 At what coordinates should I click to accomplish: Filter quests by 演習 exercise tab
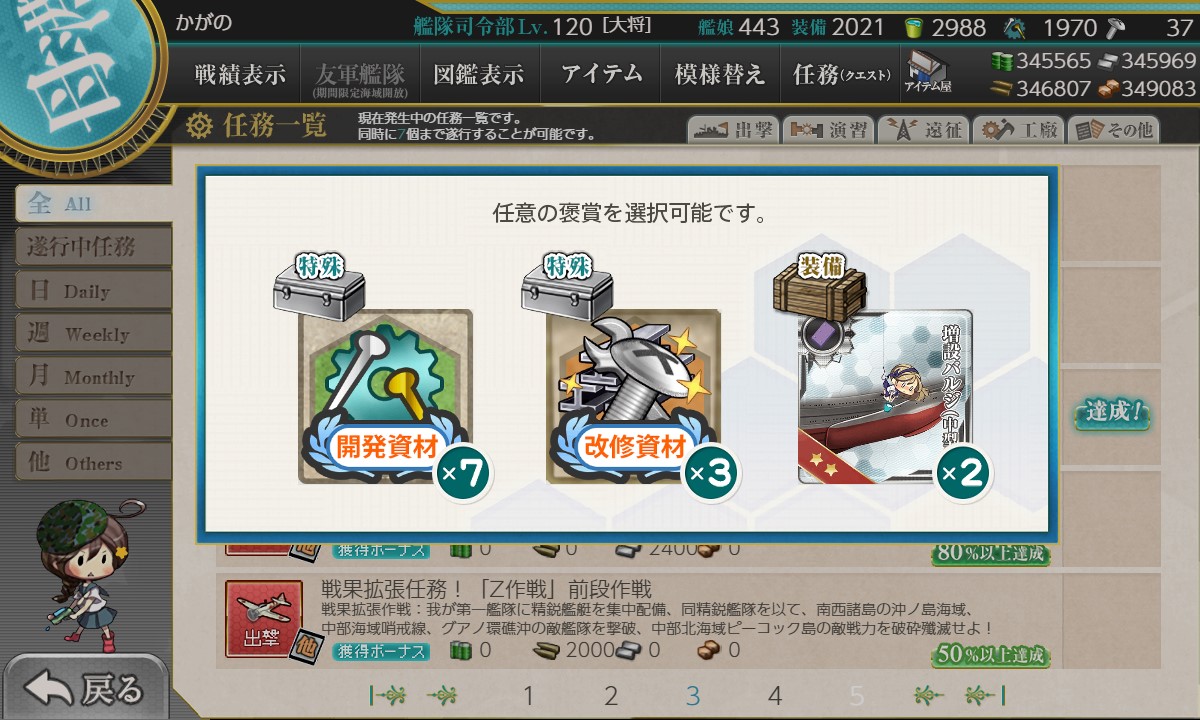[x=827, y=129]
